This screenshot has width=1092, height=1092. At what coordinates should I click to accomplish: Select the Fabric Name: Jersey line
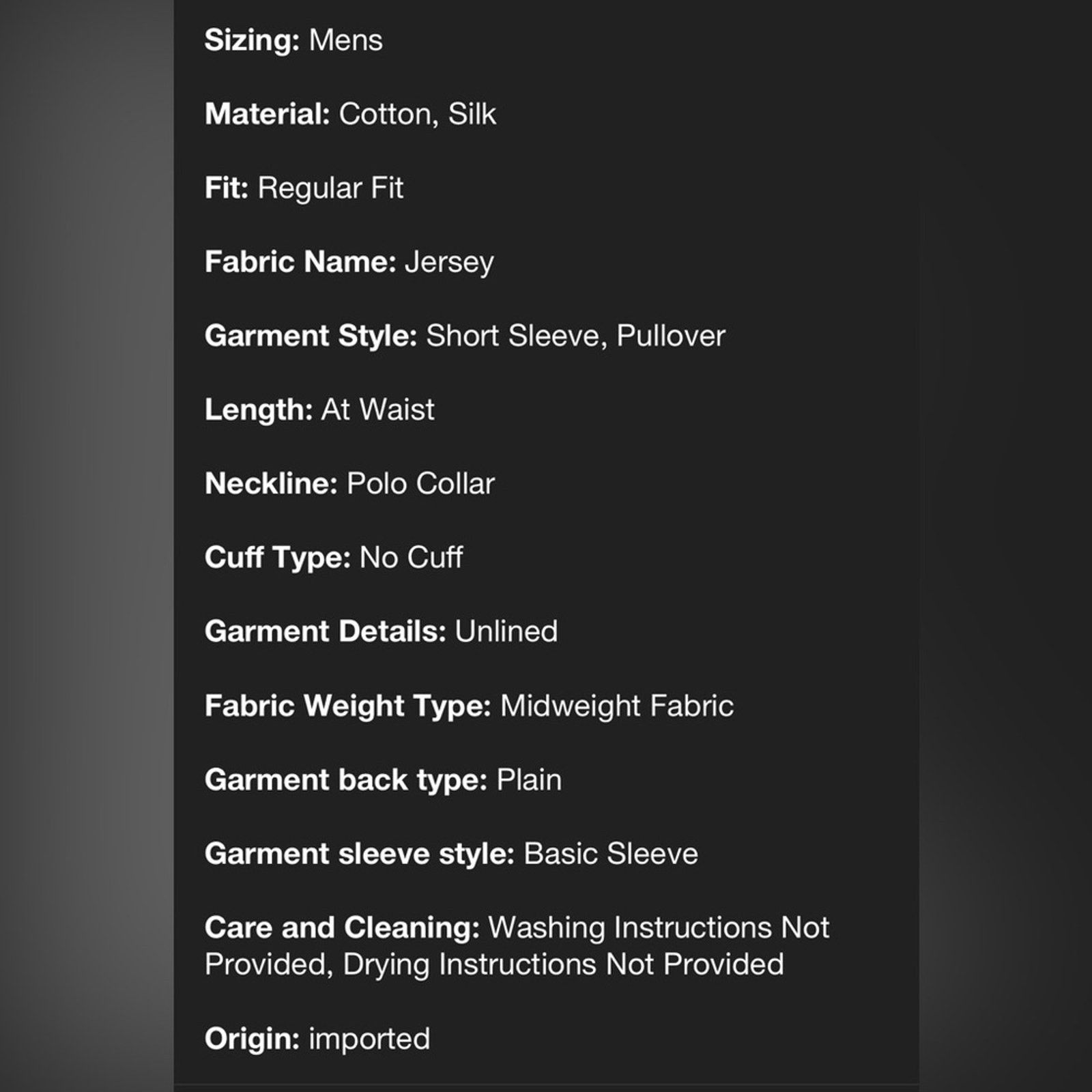[x=349, y=262]
